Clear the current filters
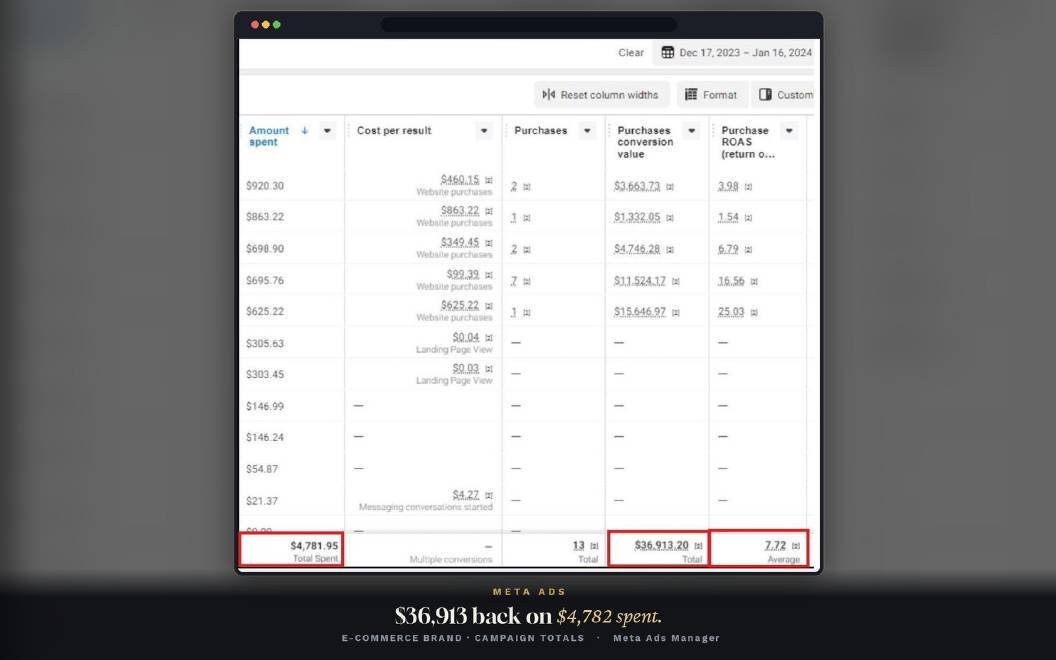This screenshot has height=660, width=1056. point(631,53)
